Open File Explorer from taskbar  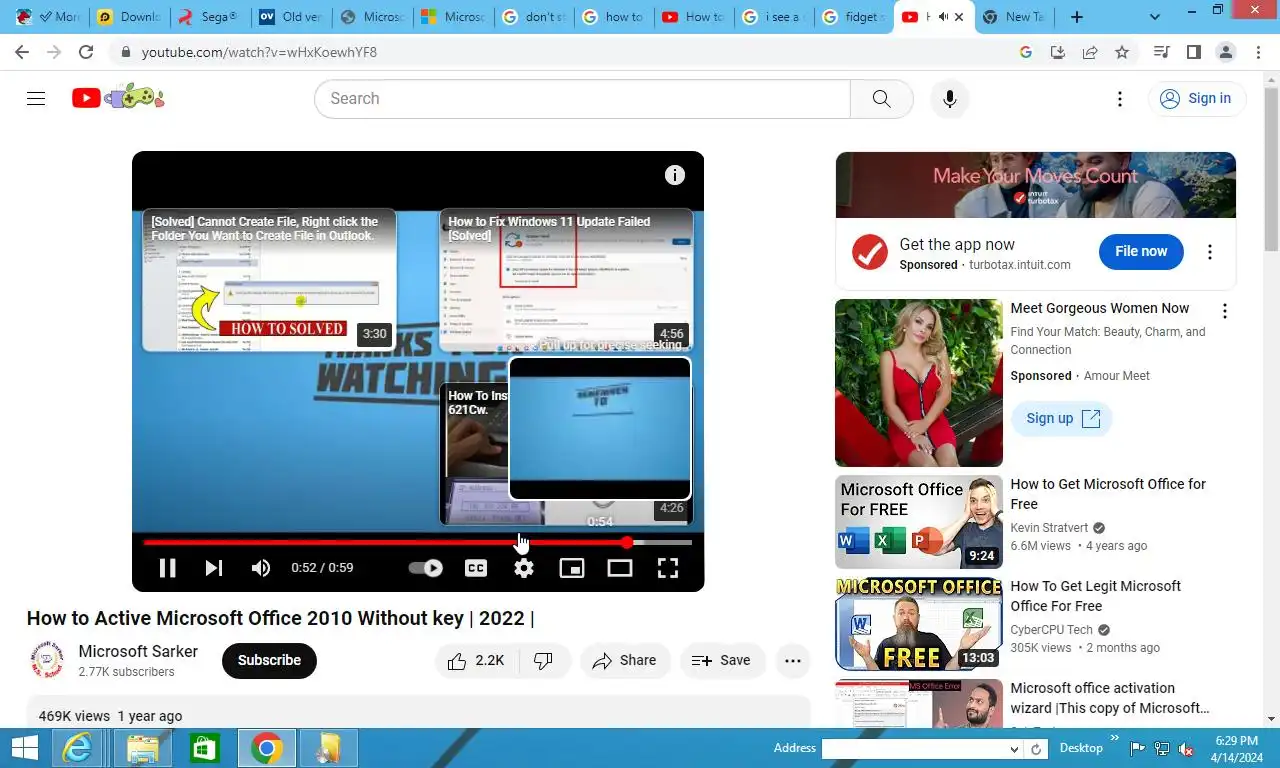(x=142, y=748)
